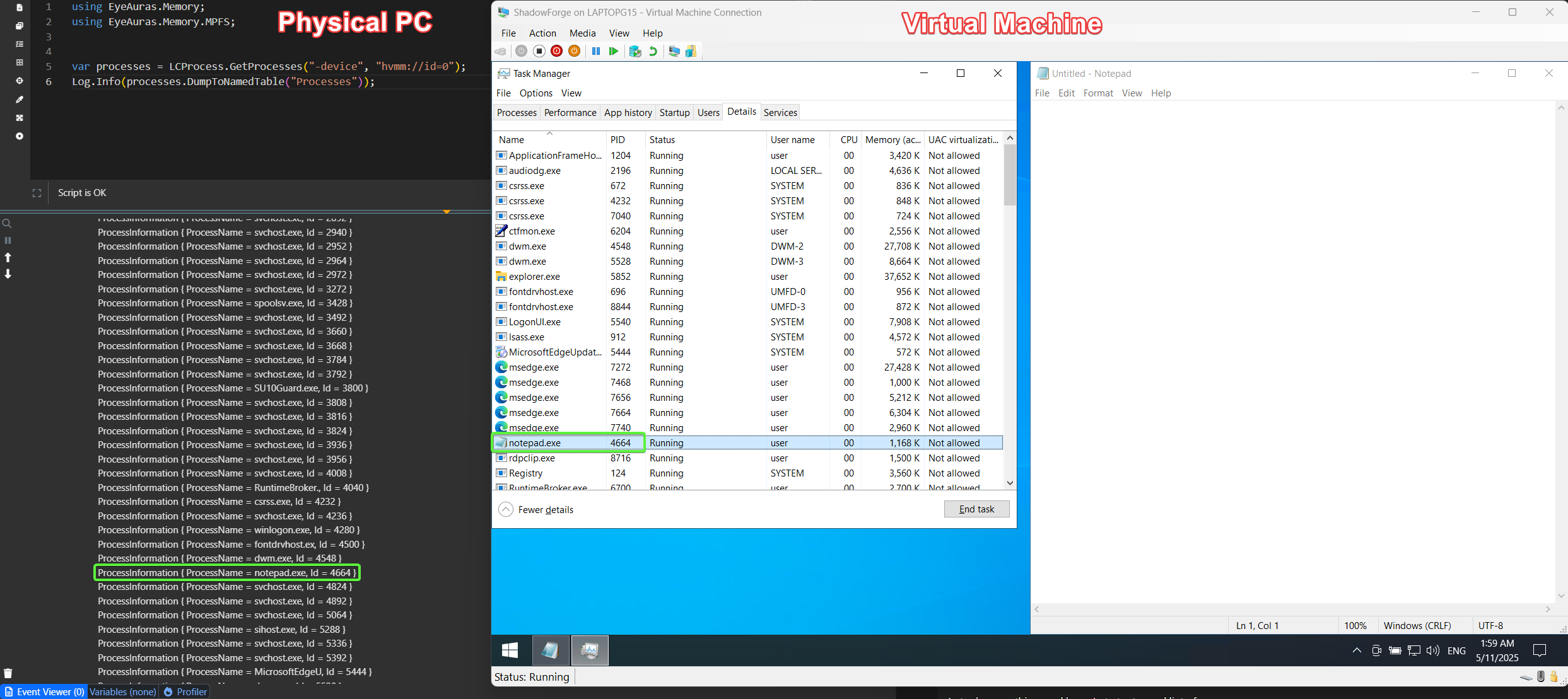Click the down arrow in log panel

pos(8,274)
